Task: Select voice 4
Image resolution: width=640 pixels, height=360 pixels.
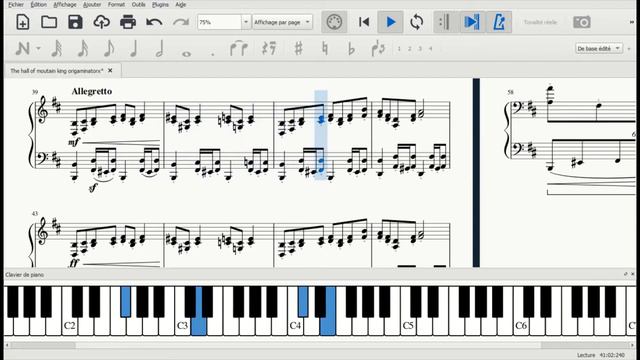Action: pos(431,49)
